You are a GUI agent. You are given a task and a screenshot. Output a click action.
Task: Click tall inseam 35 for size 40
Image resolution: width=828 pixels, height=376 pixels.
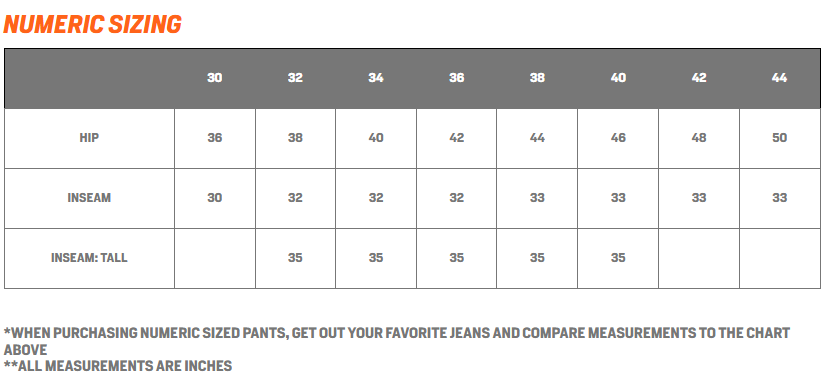click(618, 258)
